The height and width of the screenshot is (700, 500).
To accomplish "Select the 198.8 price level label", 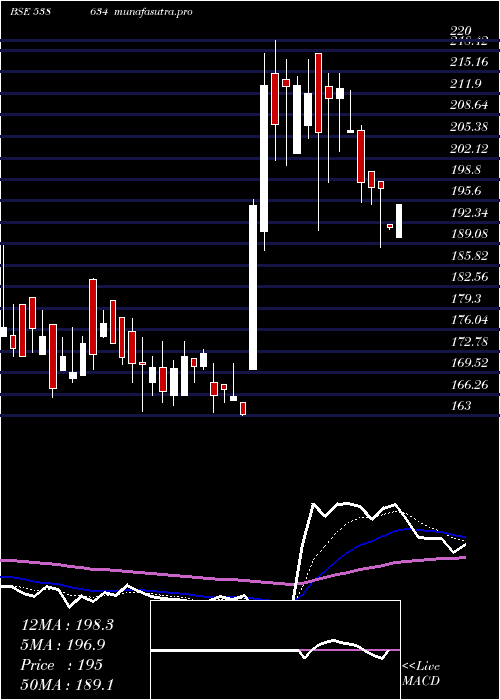I will click(x=466, y=170).
